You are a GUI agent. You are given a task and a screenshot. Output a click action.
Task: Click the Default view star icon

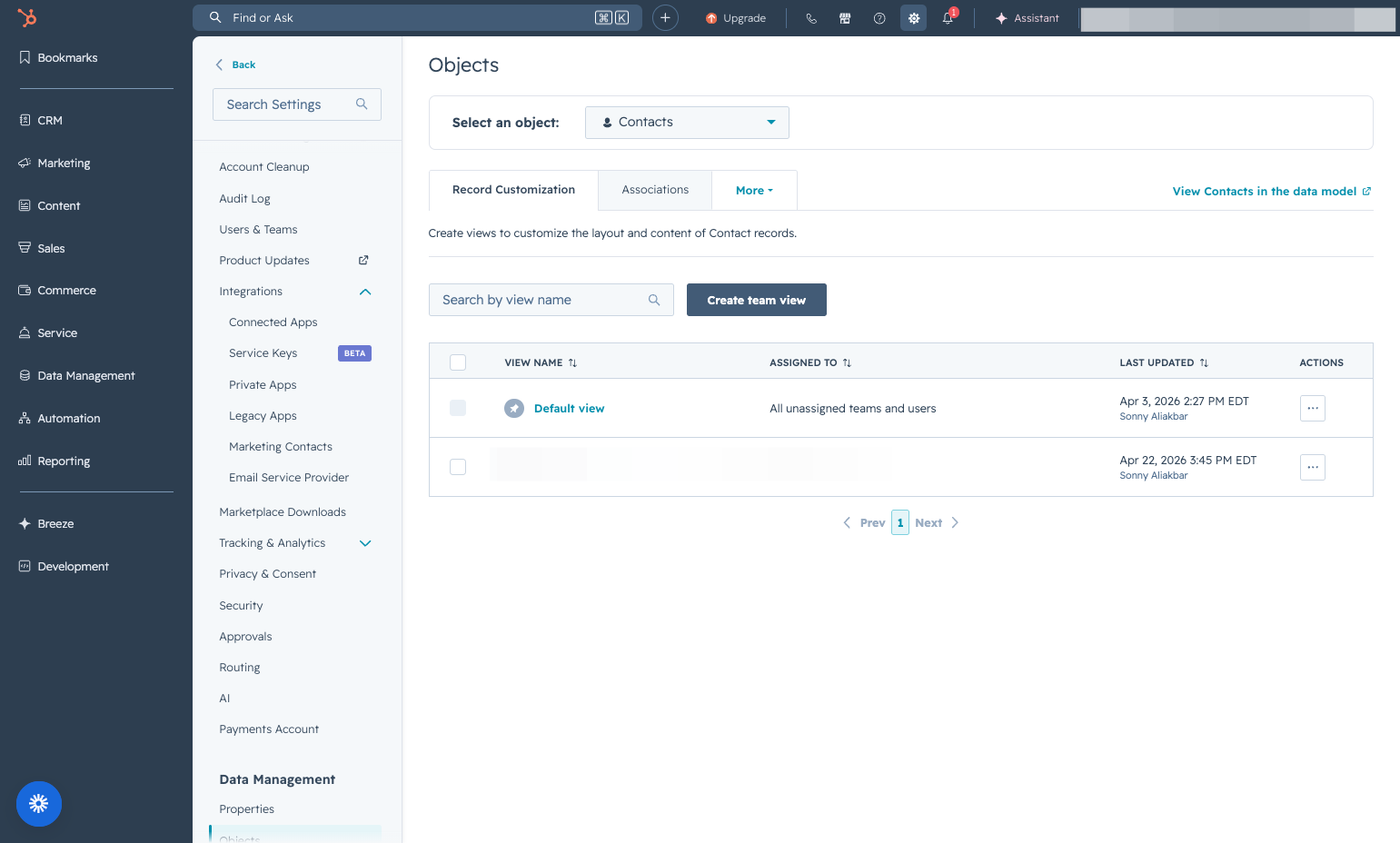[x=514, y=409]
